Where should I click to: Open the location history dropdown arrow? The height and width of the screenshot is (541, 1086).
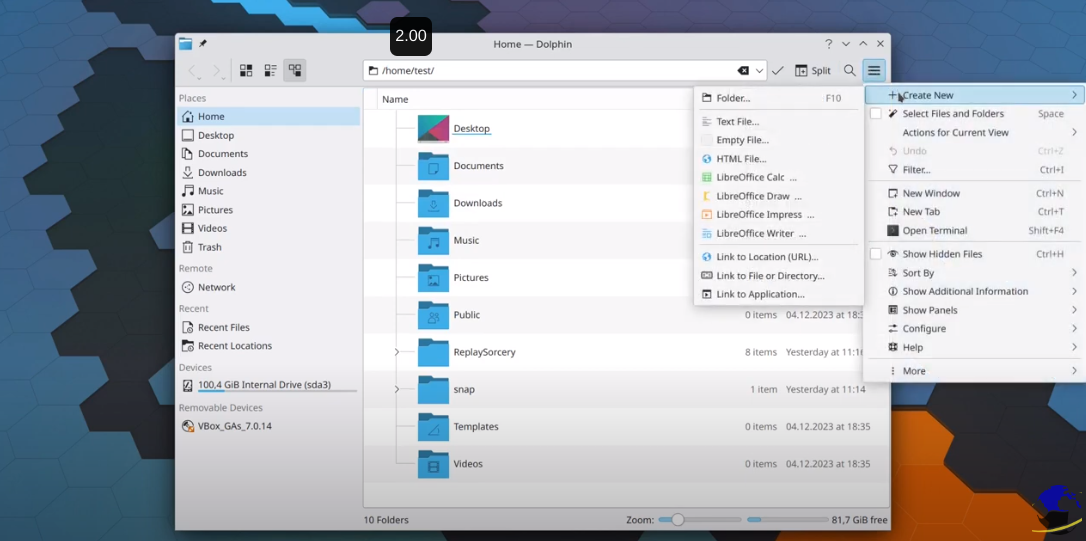point(759,71)
